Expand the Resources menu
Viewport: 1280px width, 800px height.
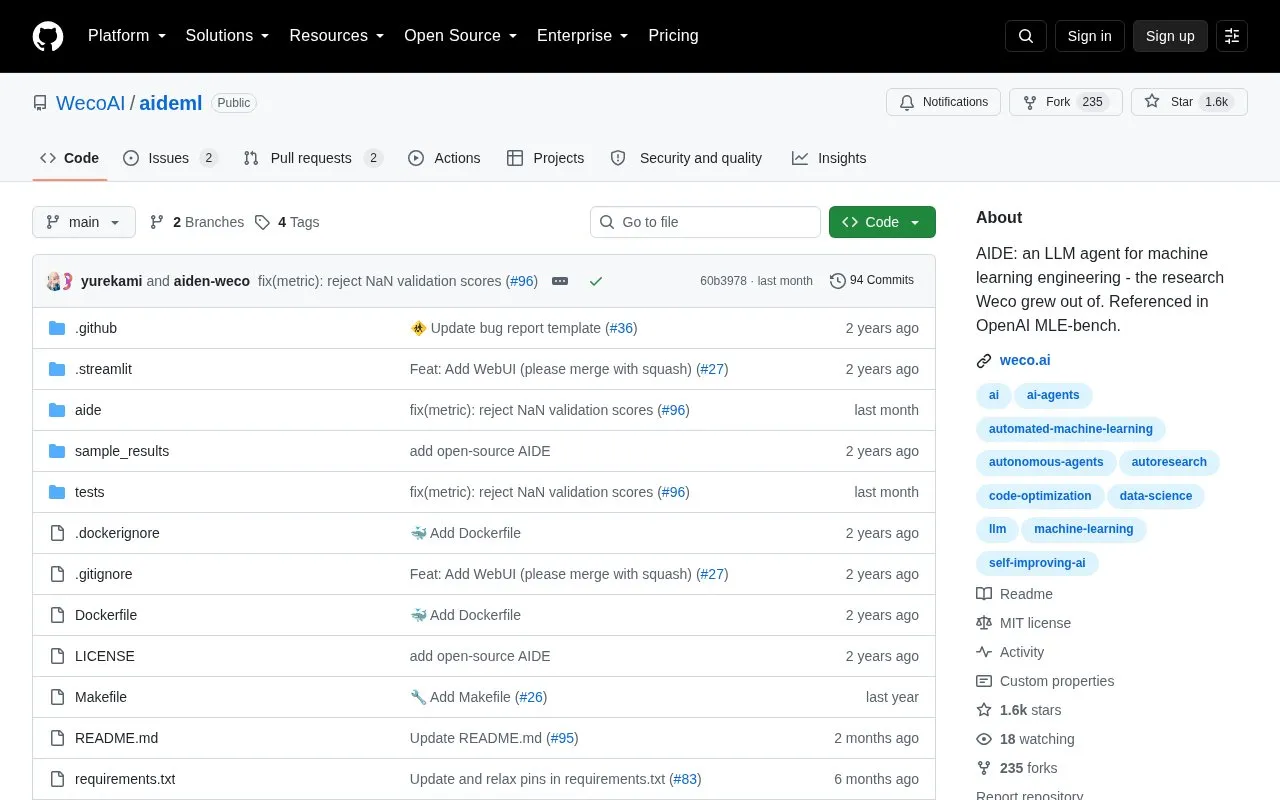point(337,36)
